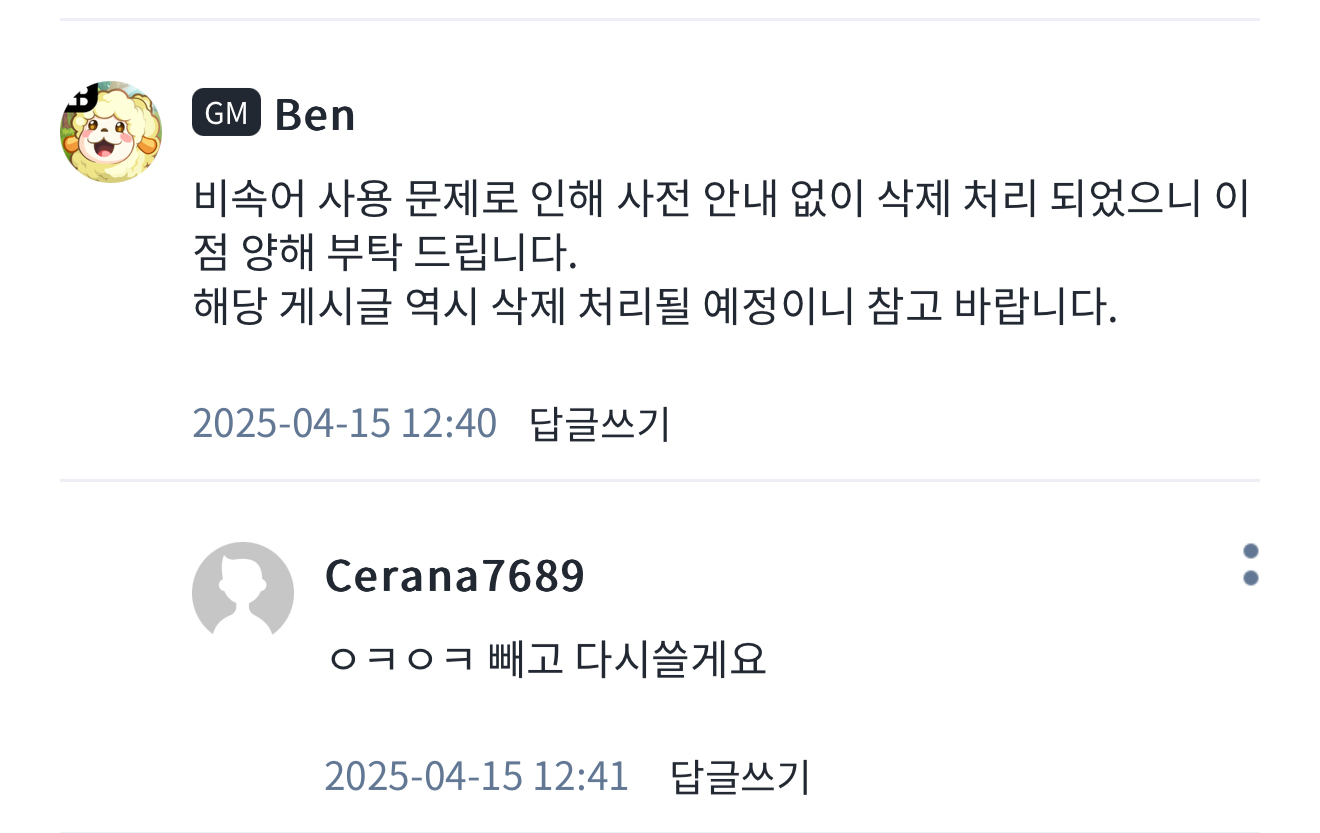Click the divider line above Ben's comment

click(660, 19)
